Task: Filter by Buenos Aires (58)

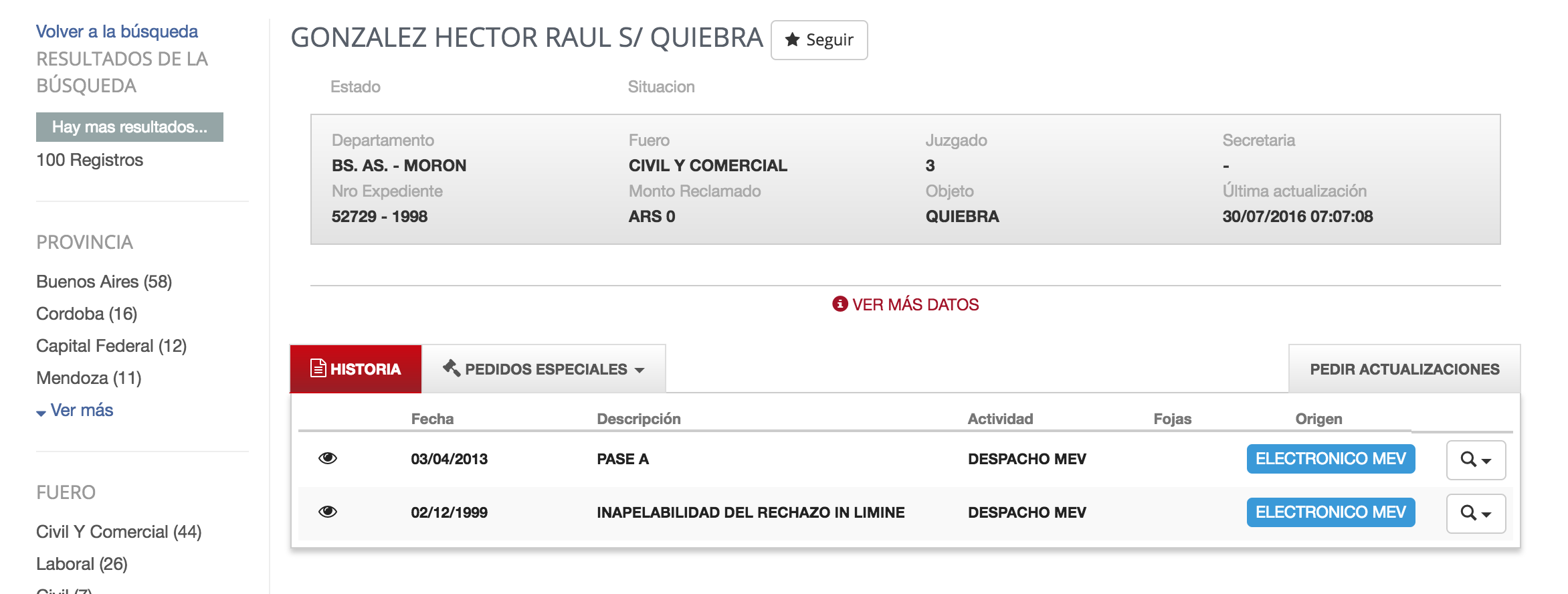Action: (104, 282)
